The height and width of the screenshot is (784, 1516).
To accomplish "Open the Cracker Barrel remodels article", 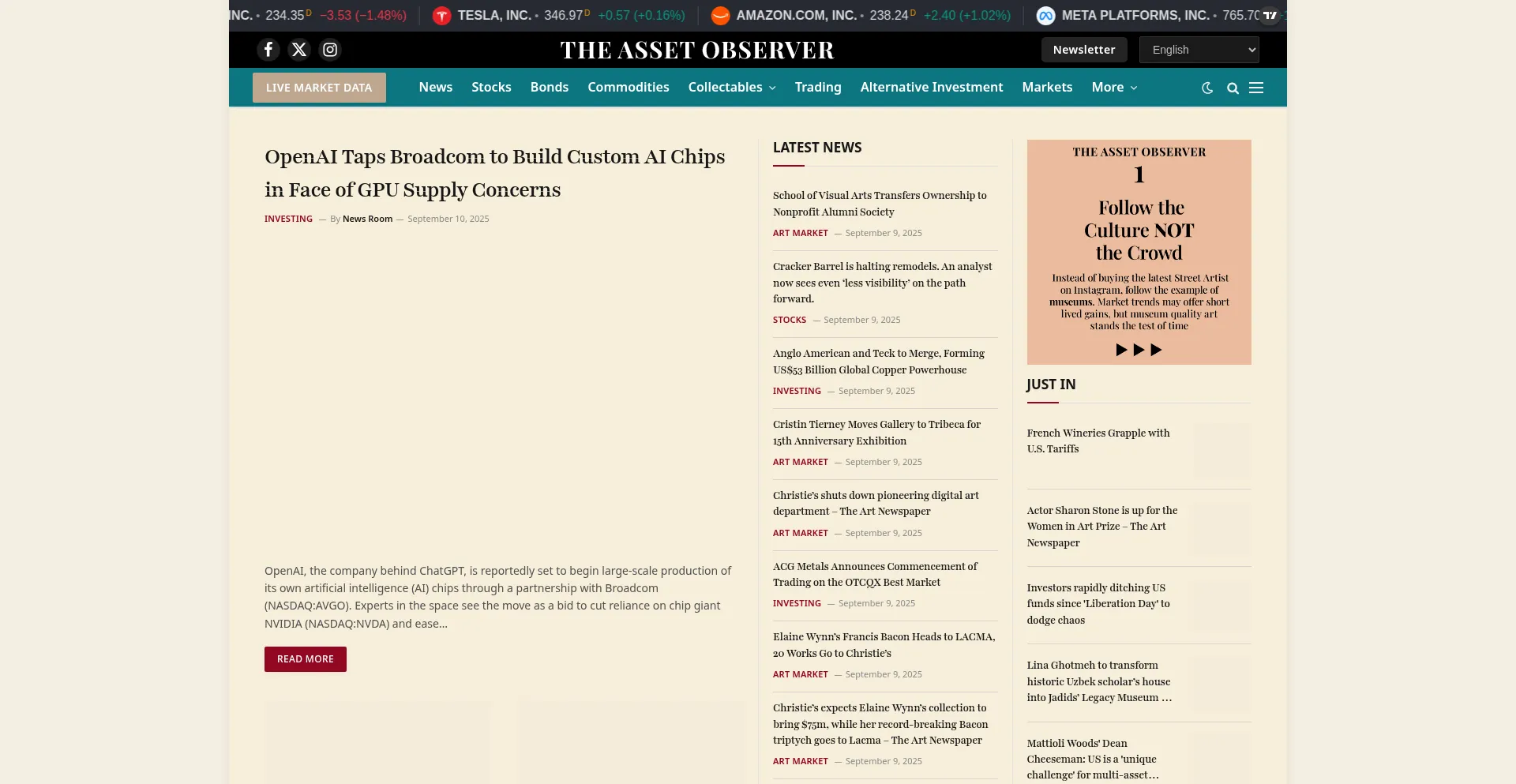I will [883, 283].
